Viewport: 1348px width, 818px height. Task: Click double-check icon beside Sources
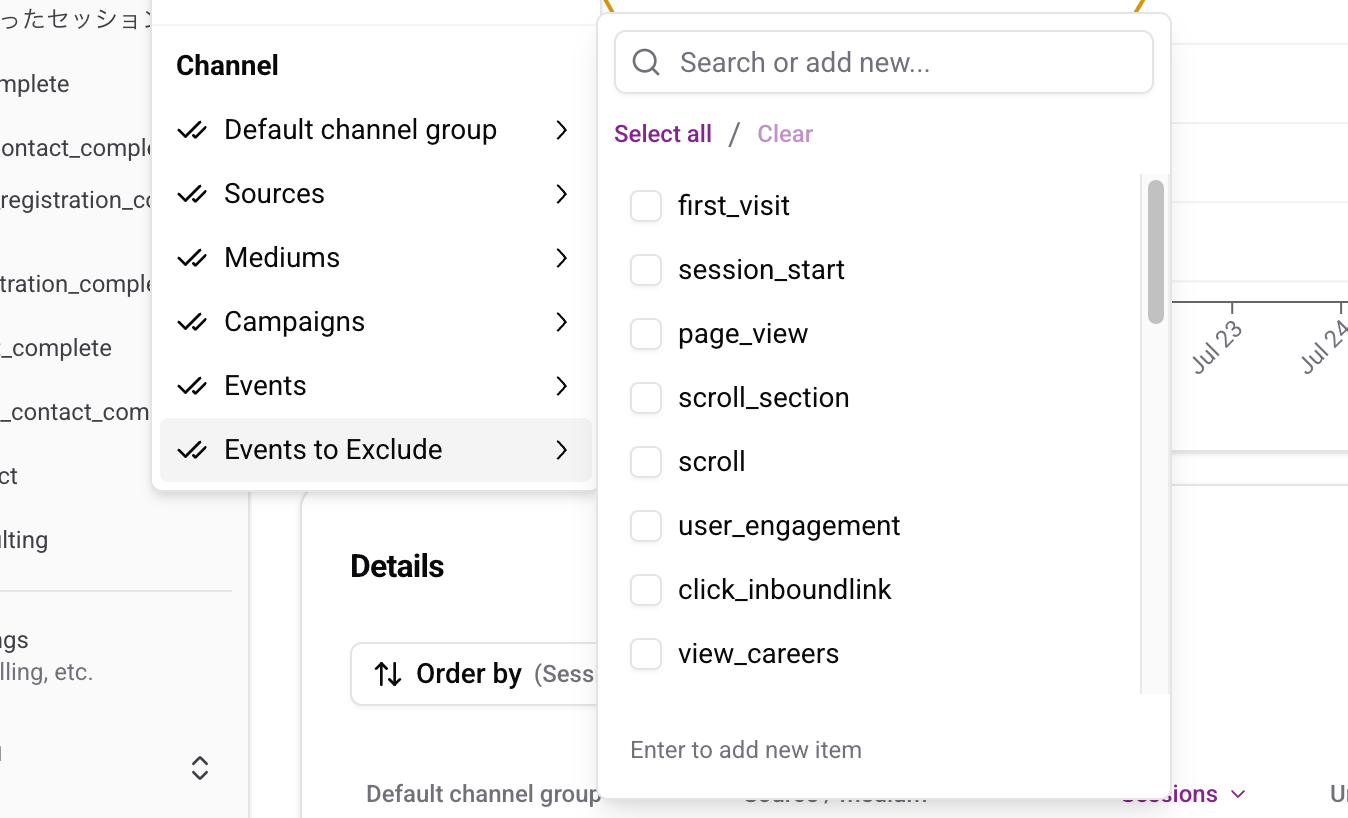192,194
